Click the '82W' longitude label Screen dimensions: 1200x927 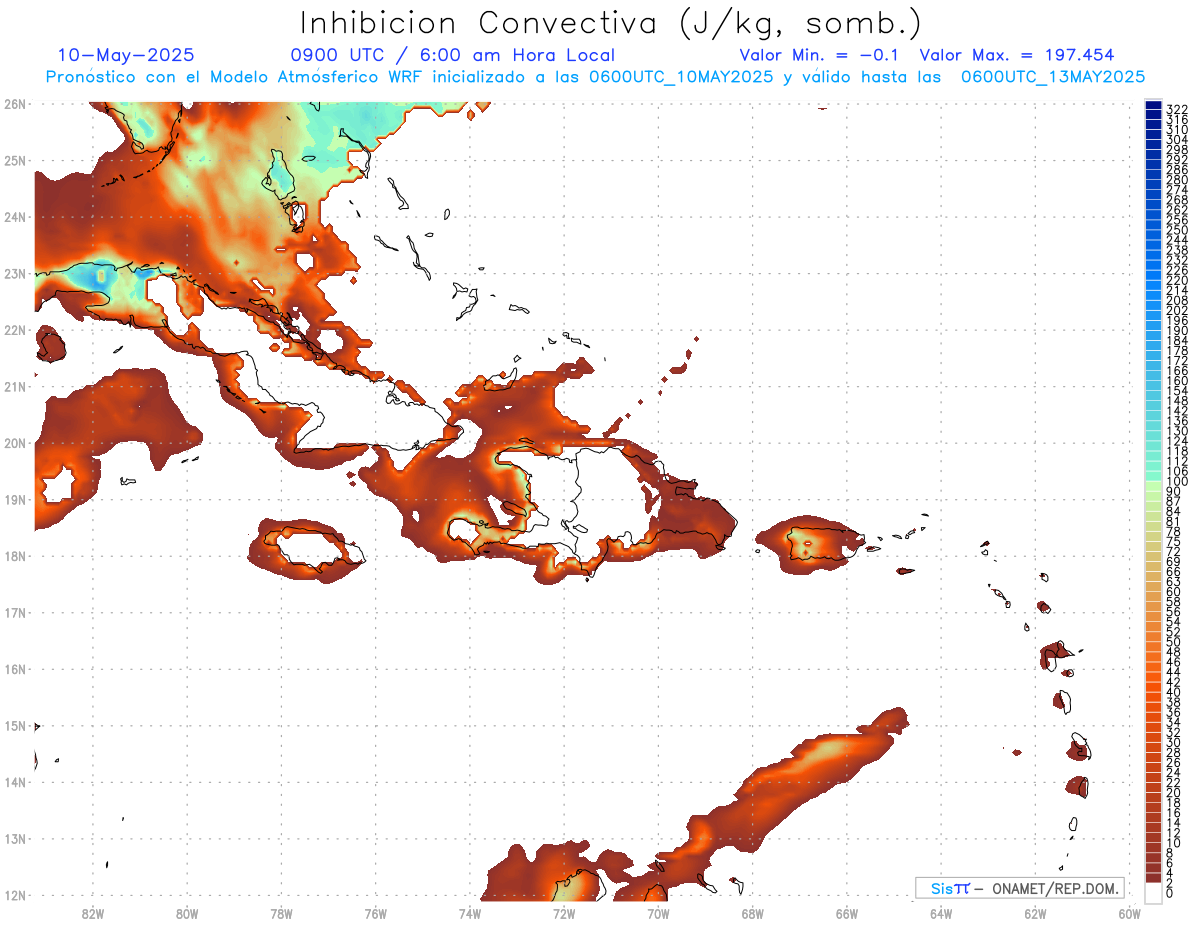(92, 913)
